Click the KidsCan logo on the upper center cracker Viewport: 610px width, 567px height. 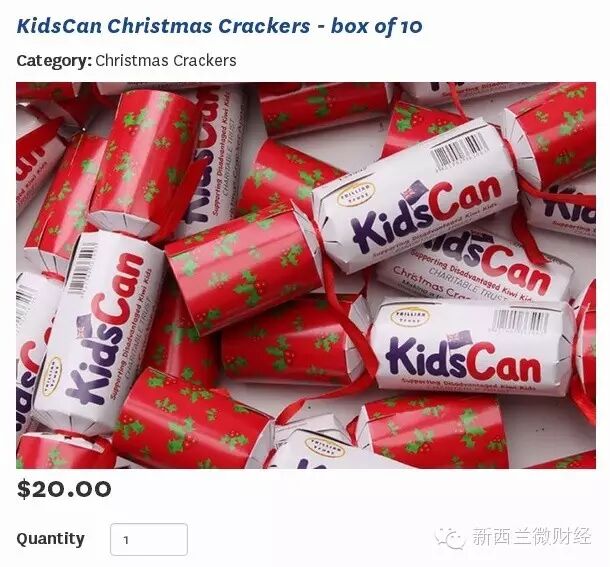[426, 213]
